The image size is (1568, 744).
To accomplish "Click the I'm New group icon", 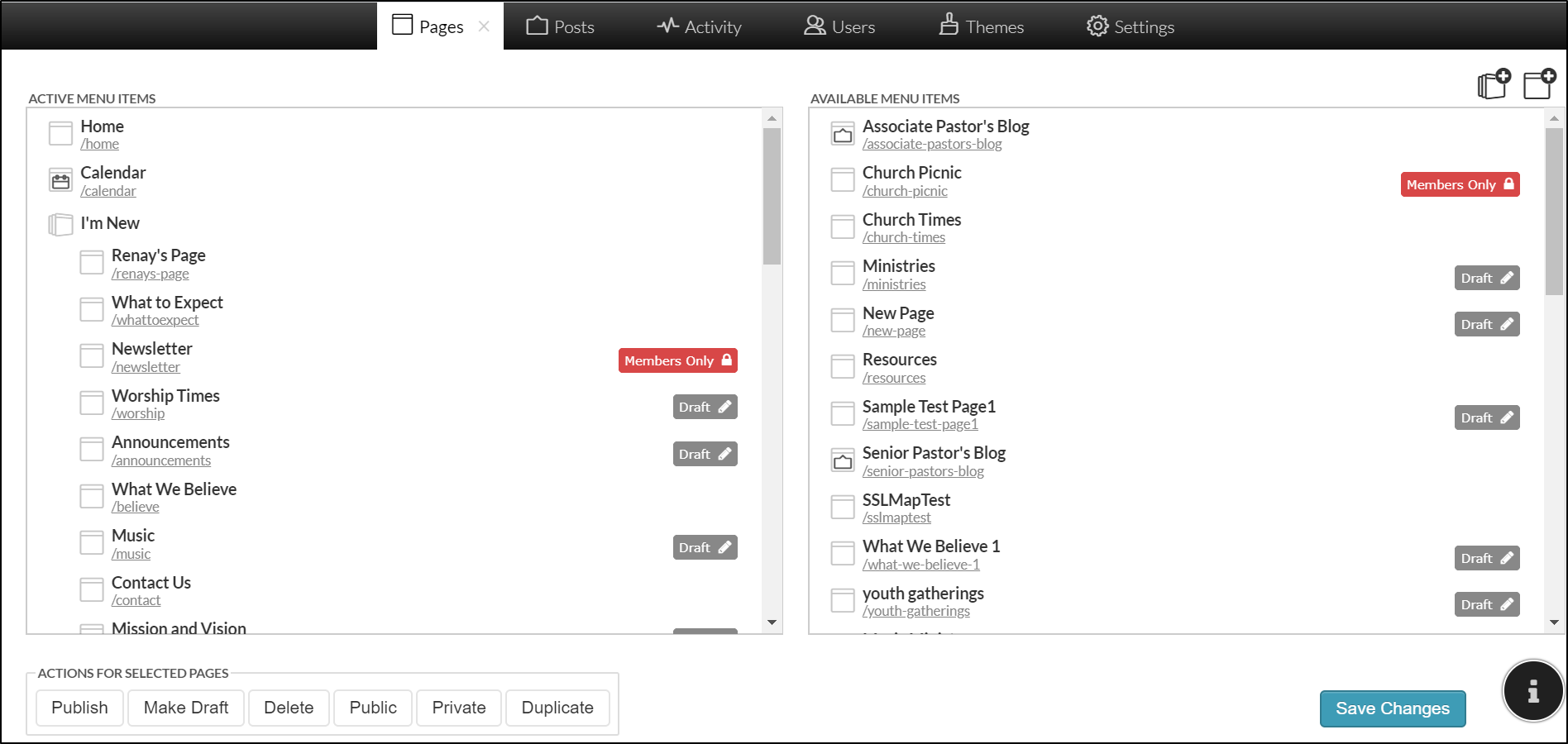I will [x=60, y=224].
